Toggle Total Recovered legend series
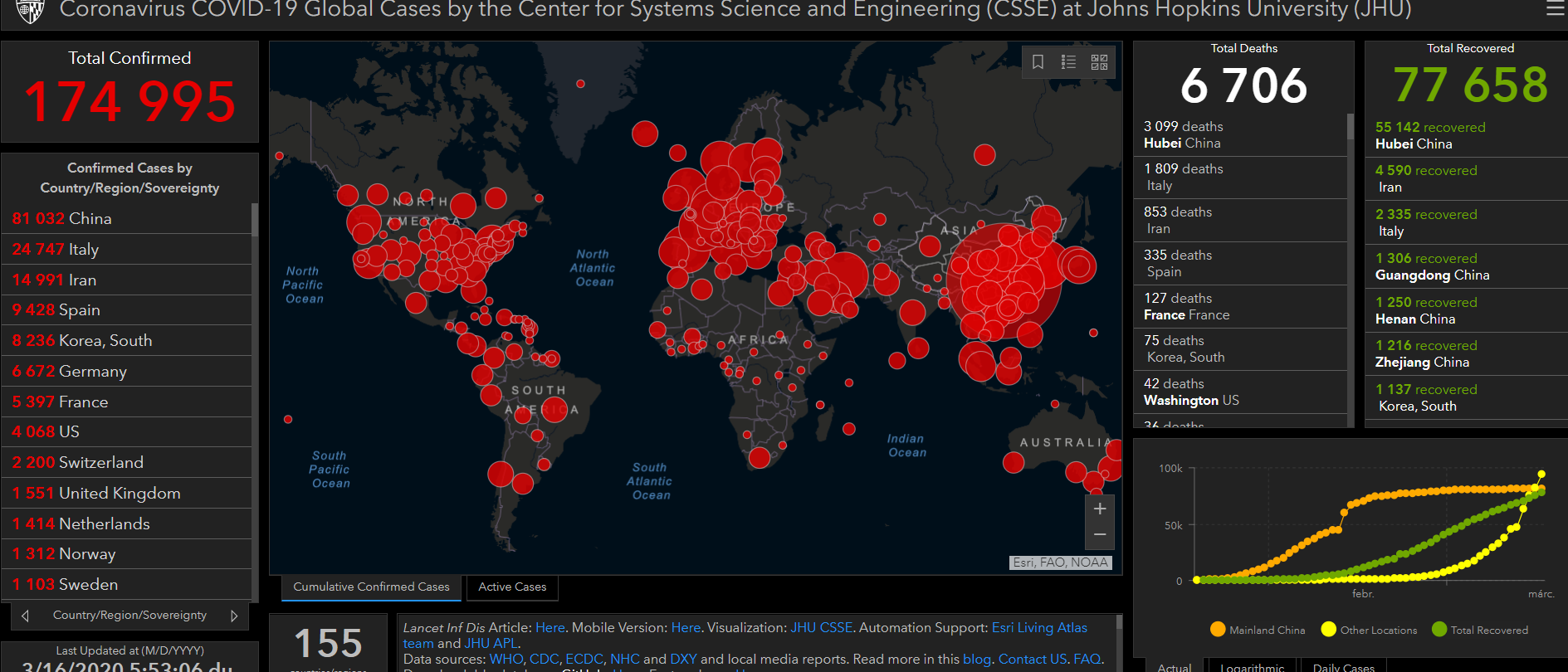Image resolution: width=1568 pixels, height=672 pixels. (x=1480, y=630)
